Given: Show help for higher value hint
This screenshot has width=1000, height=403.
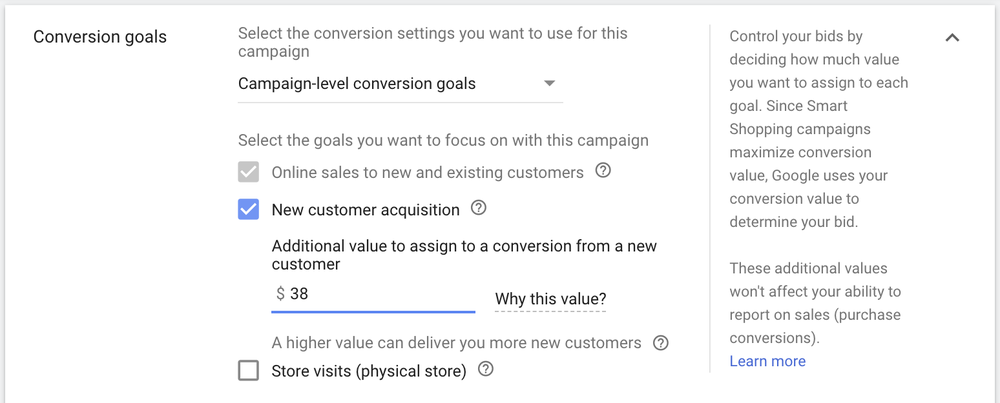Looking at the screenshot, I should pos(660,343).
